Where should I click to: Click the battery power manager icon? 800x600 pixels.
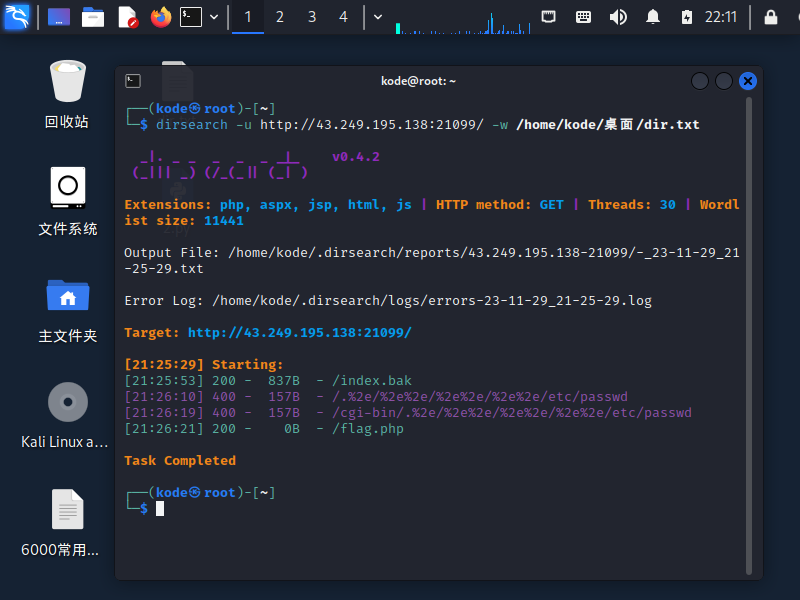pyautogui.click(x=686, y=17)
